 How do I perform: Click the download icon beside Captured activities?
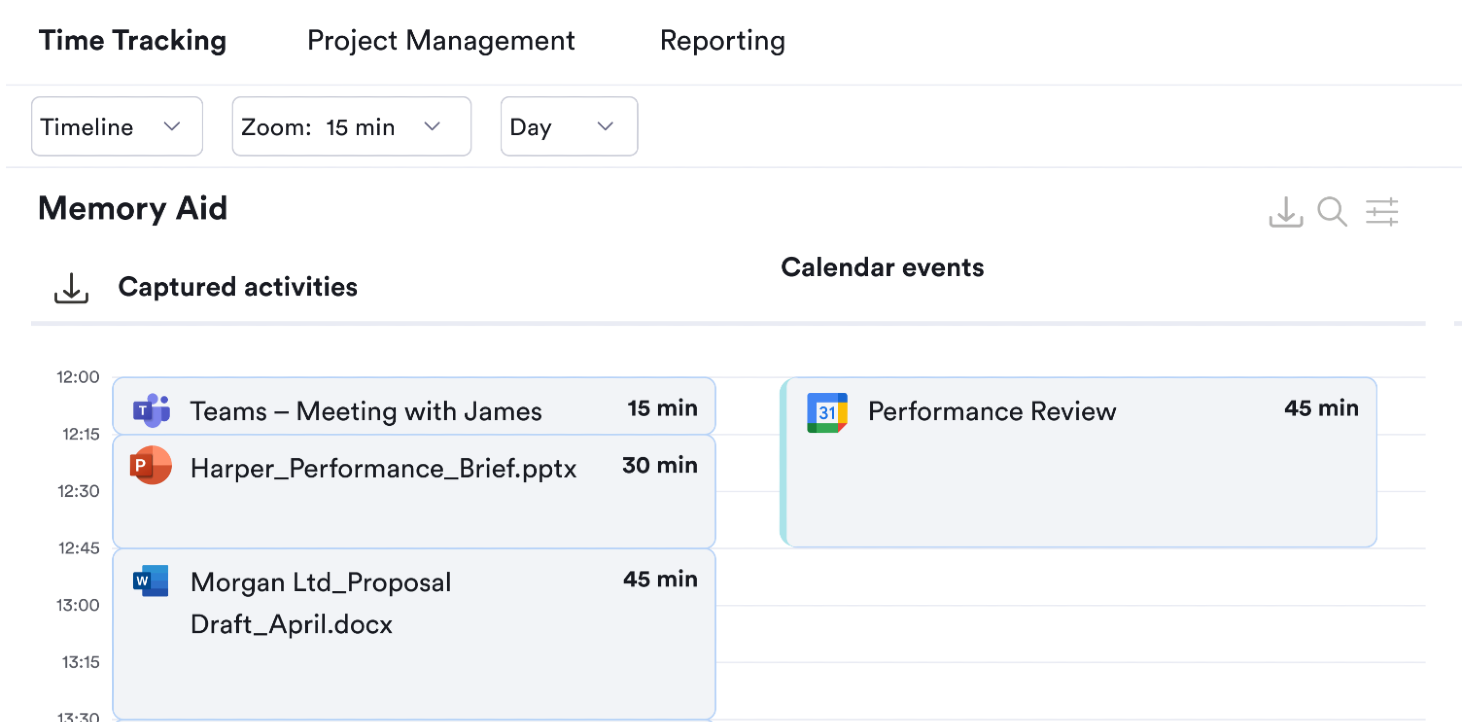pyautogui.click(x=70, y=287)
